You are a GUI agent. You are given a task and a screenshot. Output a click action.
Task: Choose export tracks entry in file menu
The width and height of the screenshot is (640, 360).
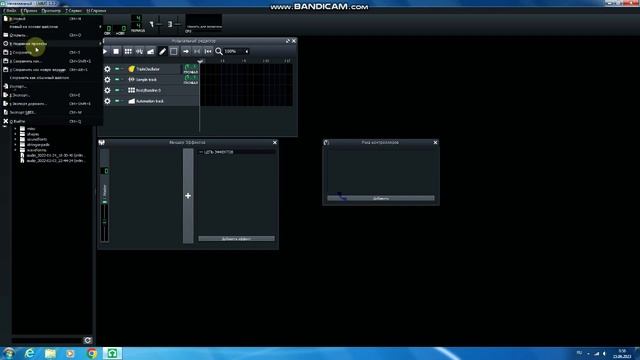(x=52, y=104)
